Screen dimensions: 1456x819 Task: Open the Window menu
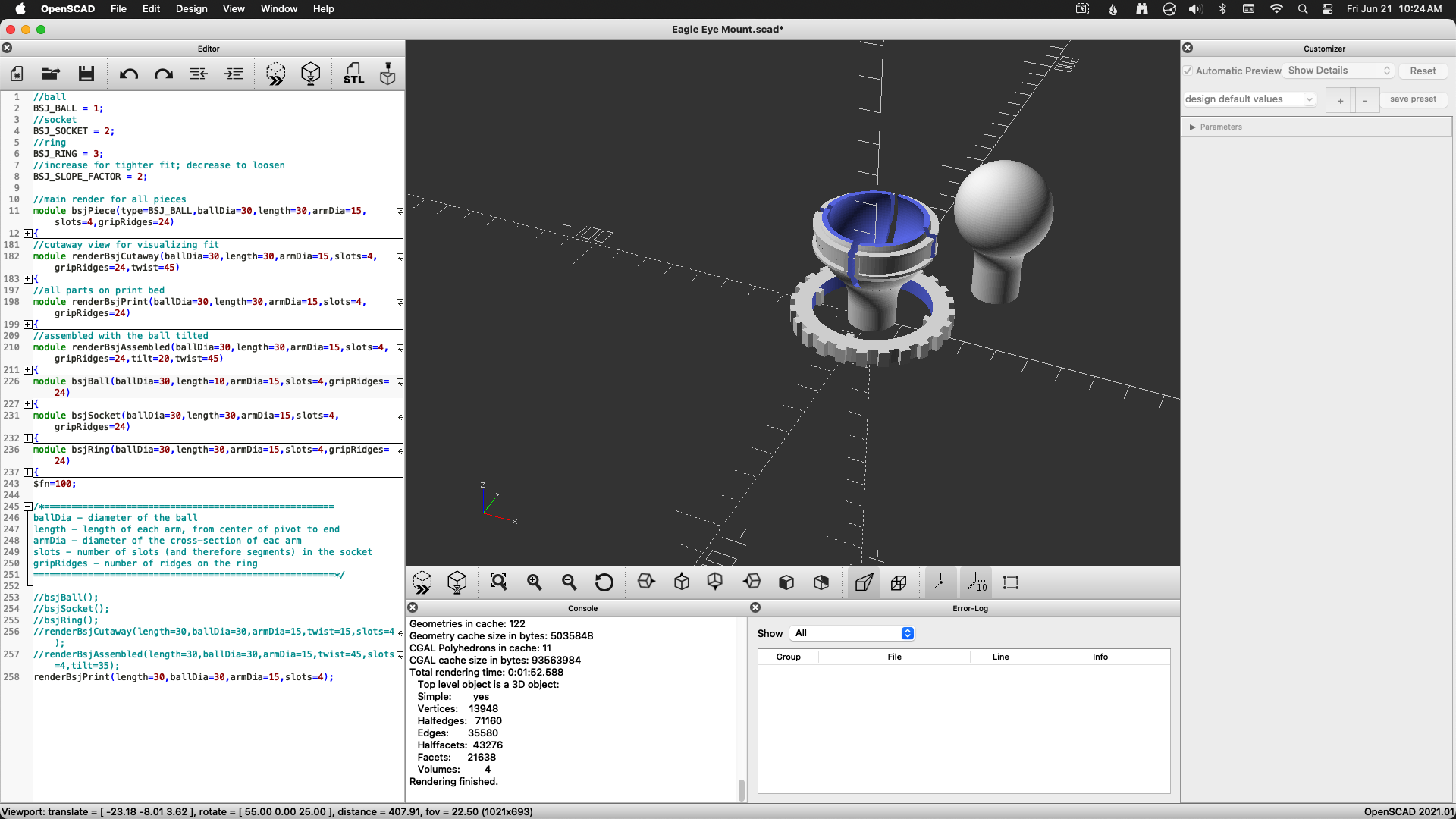pyautogui.click(x=278, y=9)
